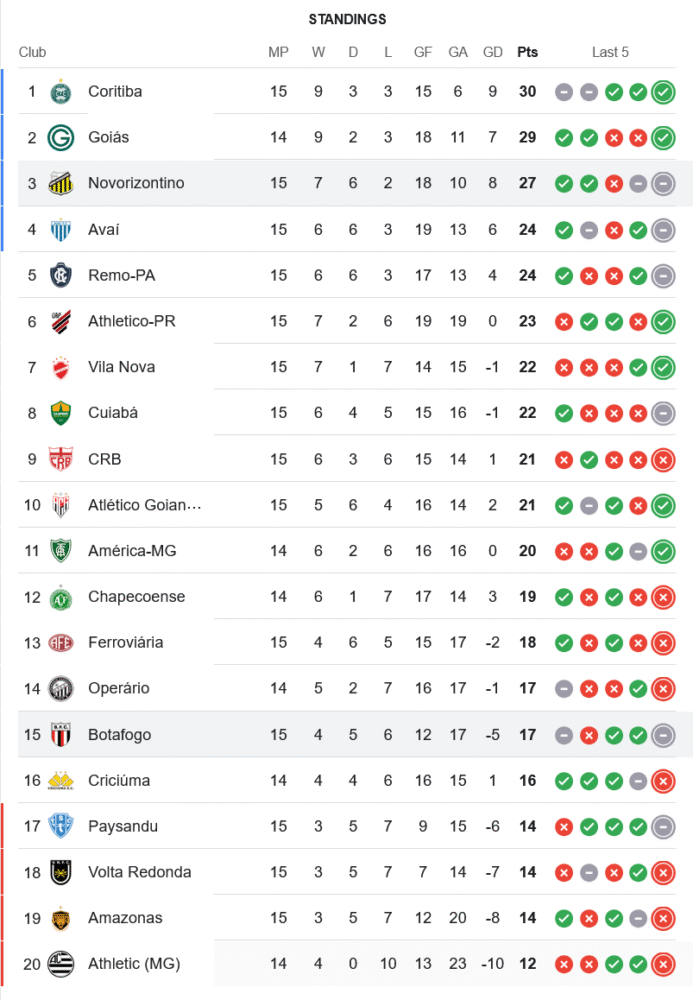Sort standings by Pts column header
This screenshot has height=1000, width=693.
tap(527, 52)
